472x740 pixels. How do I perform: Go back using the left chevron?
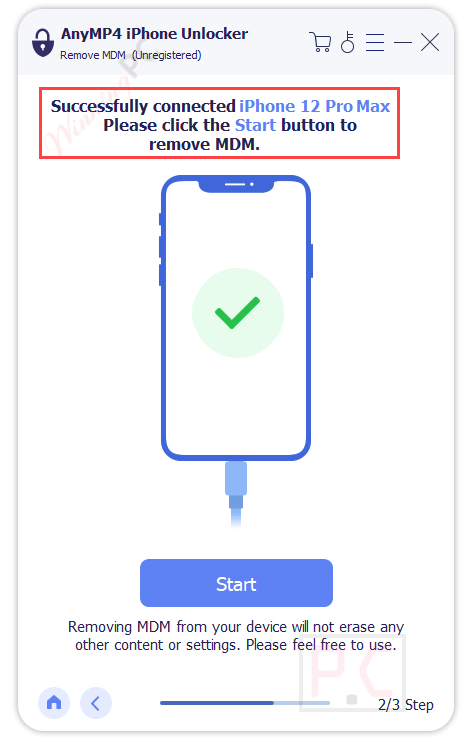[x=96, y=703]
